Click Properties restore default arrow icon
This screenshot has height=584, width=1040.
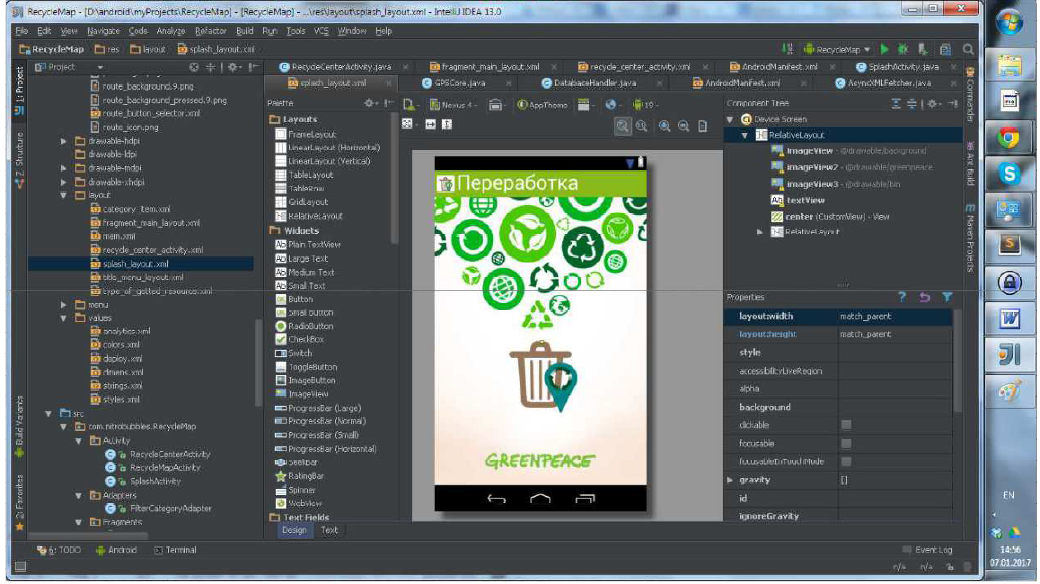925,297
